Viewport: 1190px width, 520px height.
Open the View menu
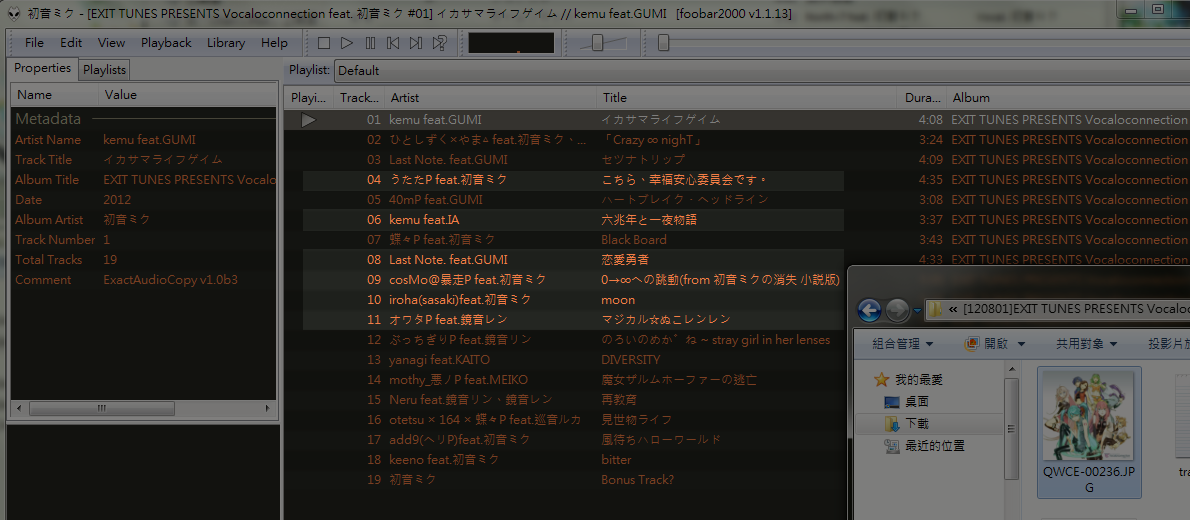click(112, 43)
